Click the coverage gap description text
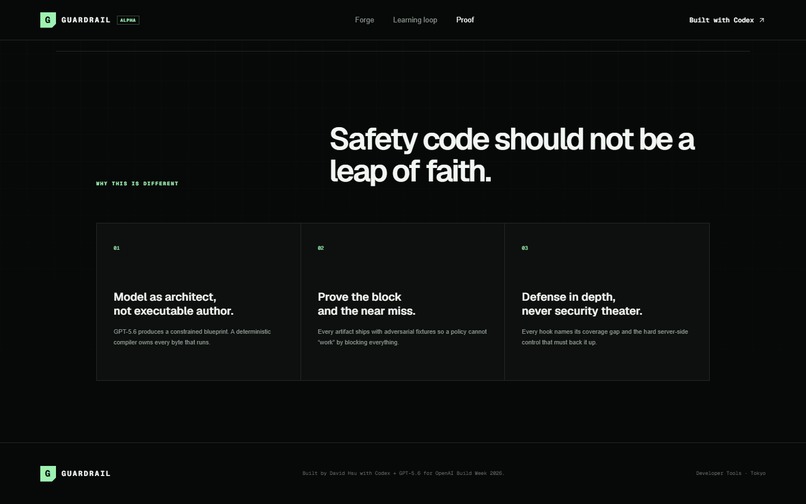This screenshot has height=504, width=806. pos(604,337)
